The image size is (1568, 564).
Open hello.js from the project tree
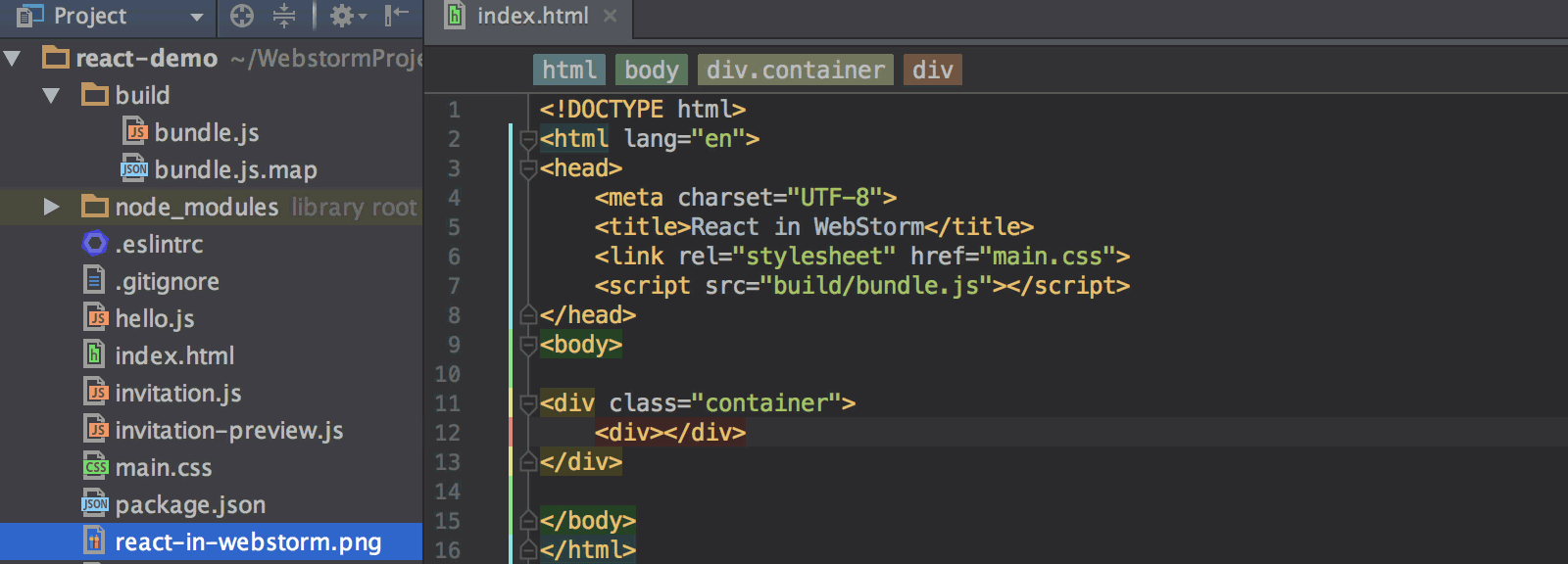[x=155, y=319]
